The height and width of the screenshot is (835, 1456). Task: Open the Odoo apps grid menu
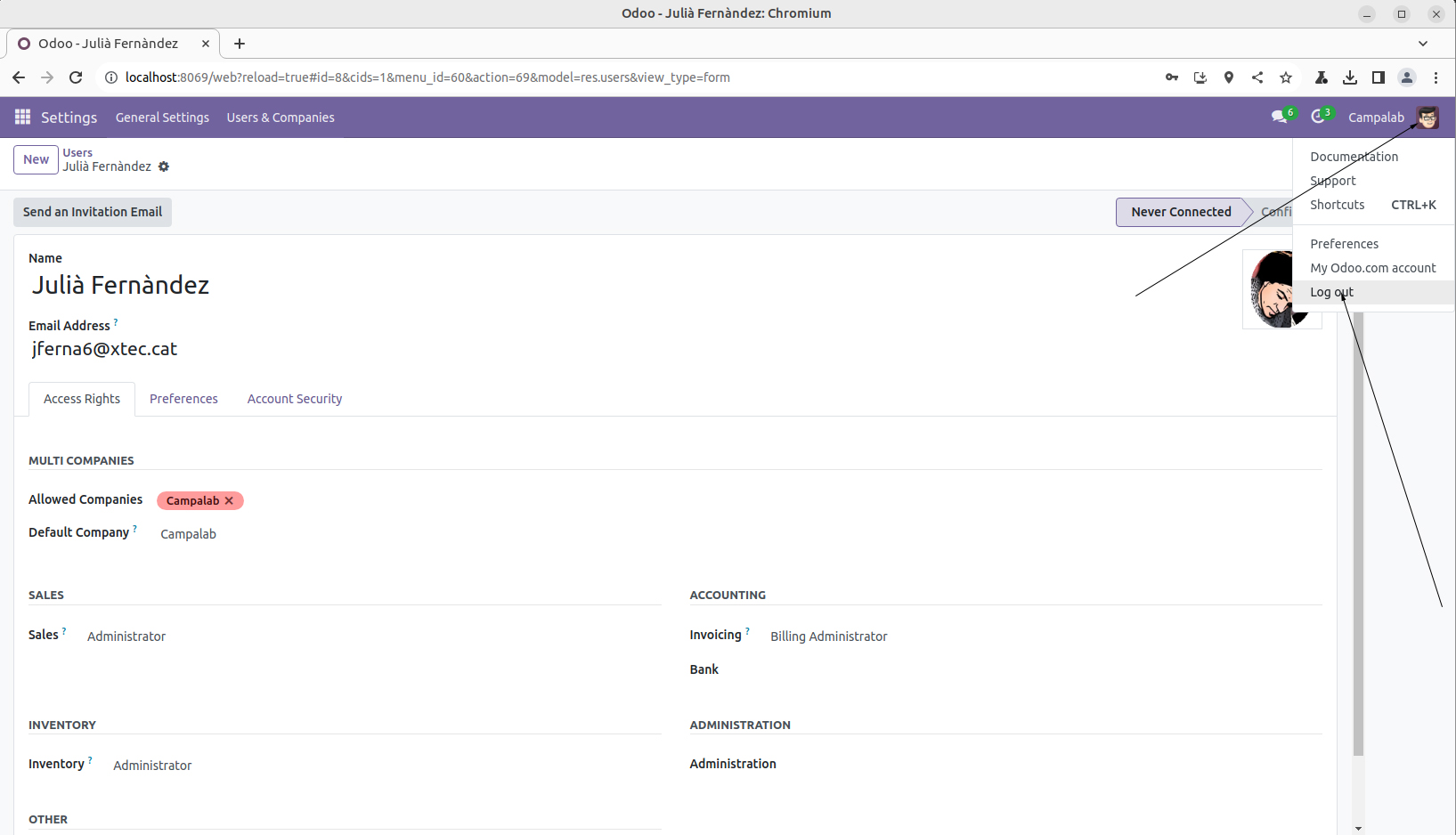coord(22,118)
